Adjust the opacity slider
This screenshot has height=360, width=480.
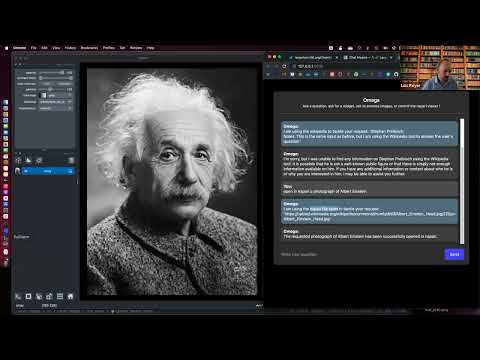pos(53,72)
